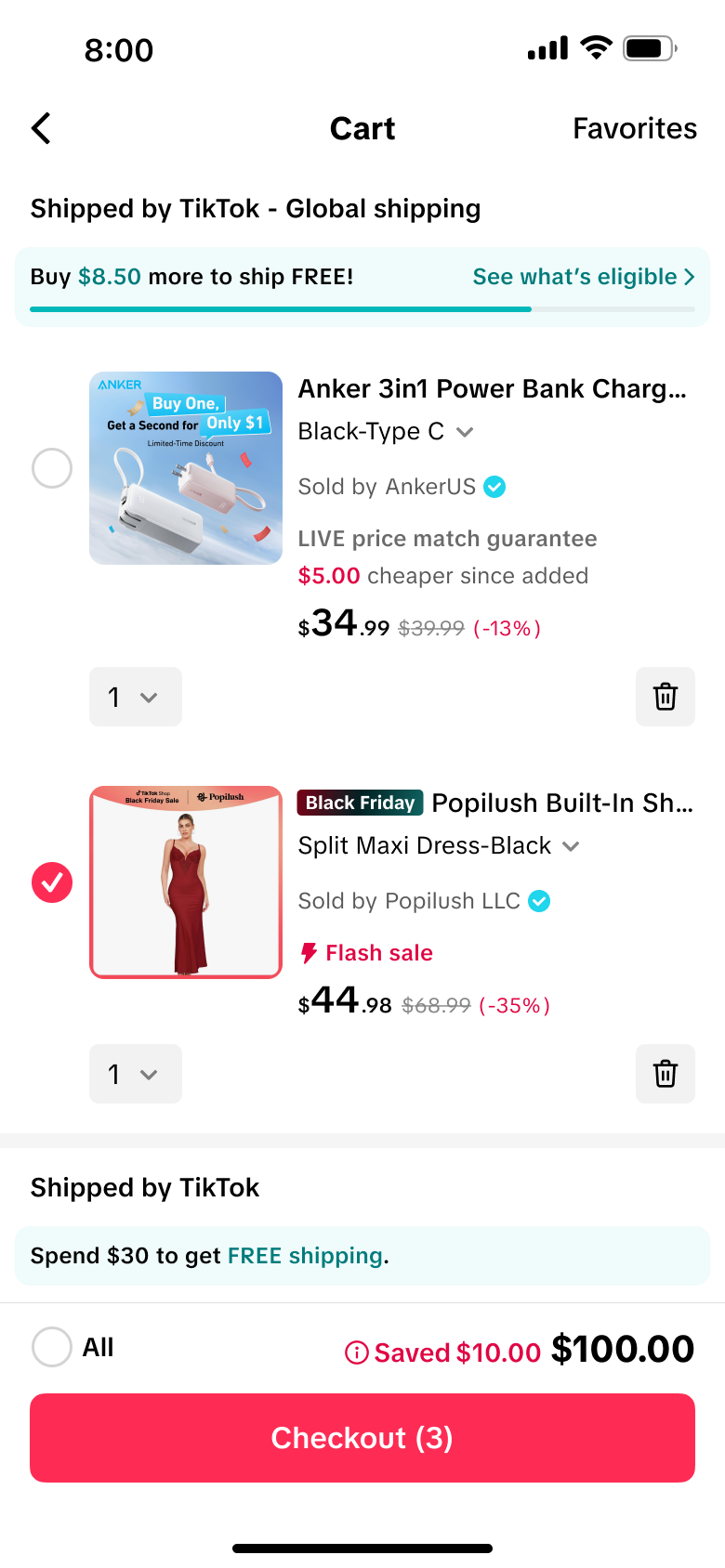Tap the battery status icon
Image resolution: width=725 pixels, height=1568 pixels.
tap(650, 48)
